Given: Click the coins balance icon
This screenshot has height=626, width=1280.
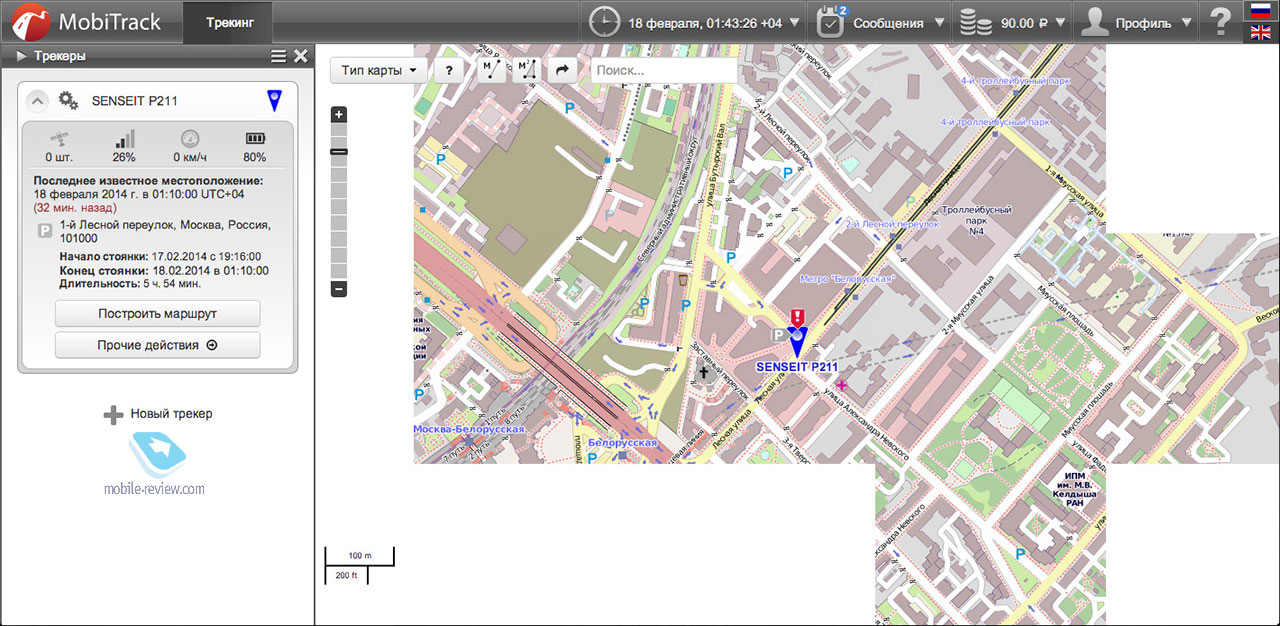Looking at the screenshot, I should [976, 22].
